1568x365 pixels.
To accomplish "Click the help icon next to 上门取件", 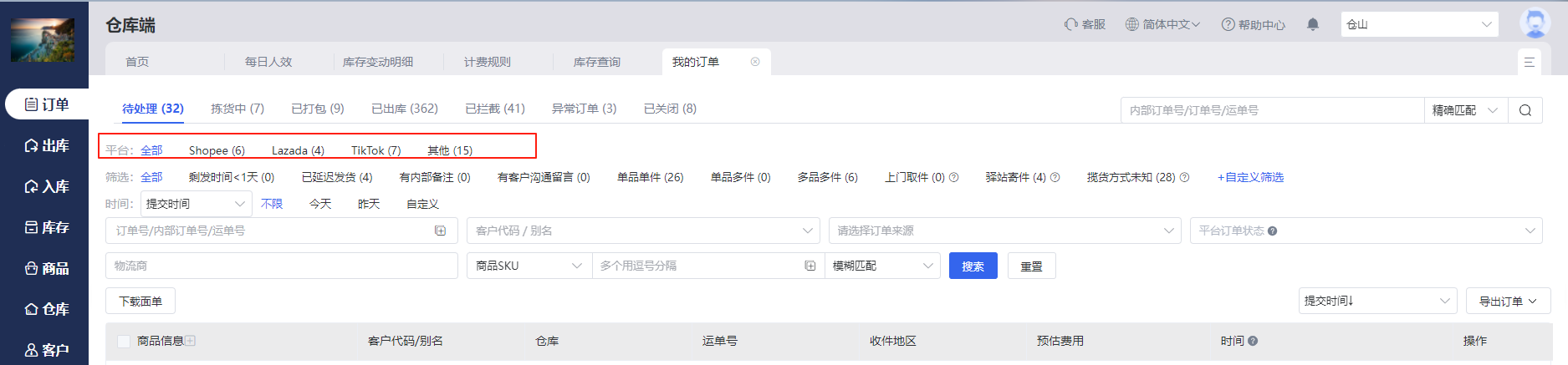I will coord(954,177).
